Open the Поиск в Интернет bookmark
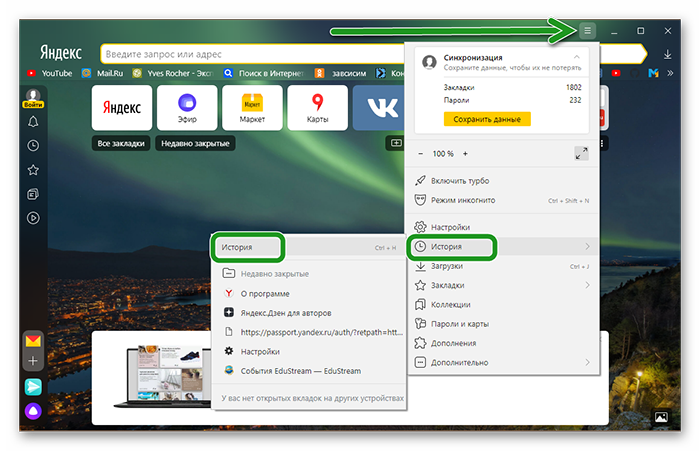 [264, 73]
